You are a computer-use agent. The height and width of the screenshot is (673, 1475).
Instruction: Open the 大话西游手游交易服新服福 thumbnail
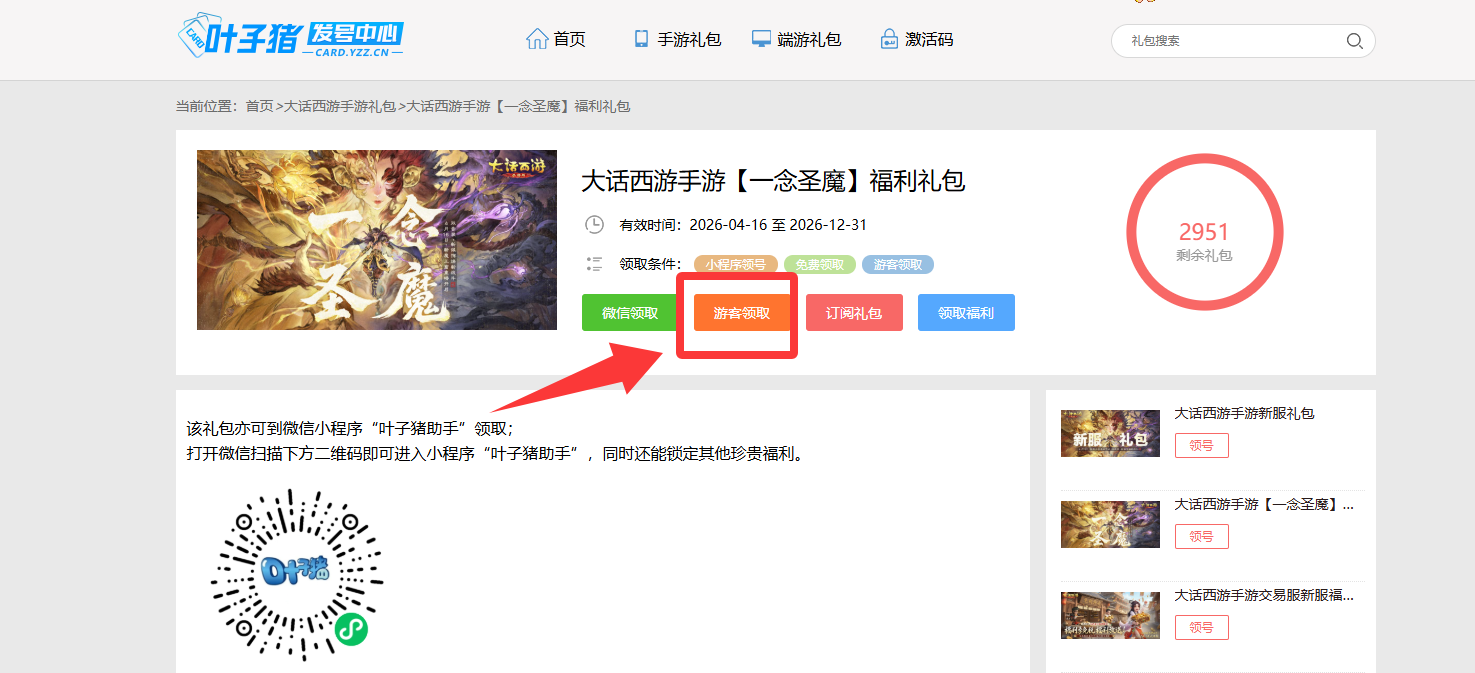point(1110,614)
